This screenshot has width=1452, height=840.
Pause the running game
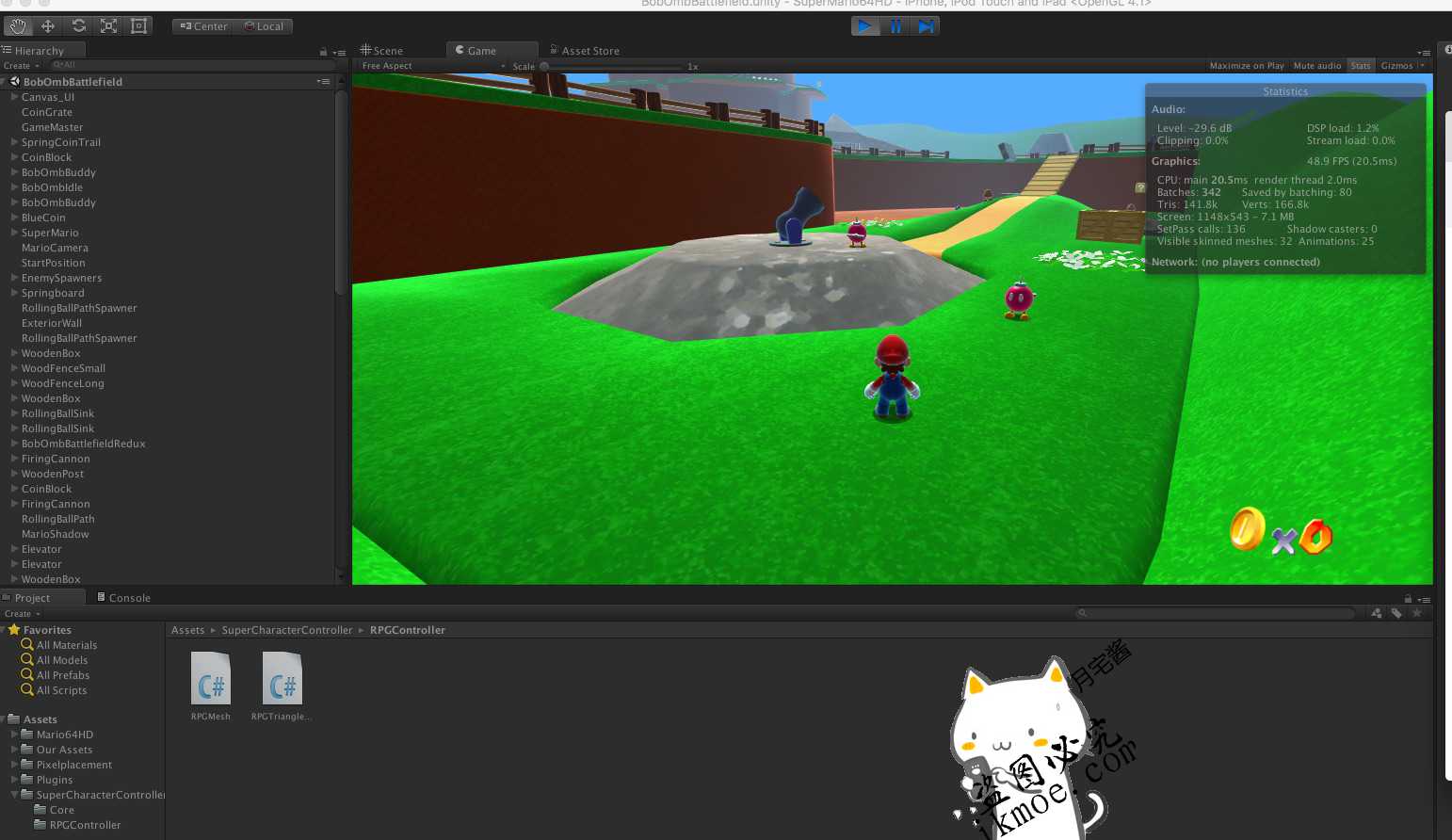click(895, 26)
